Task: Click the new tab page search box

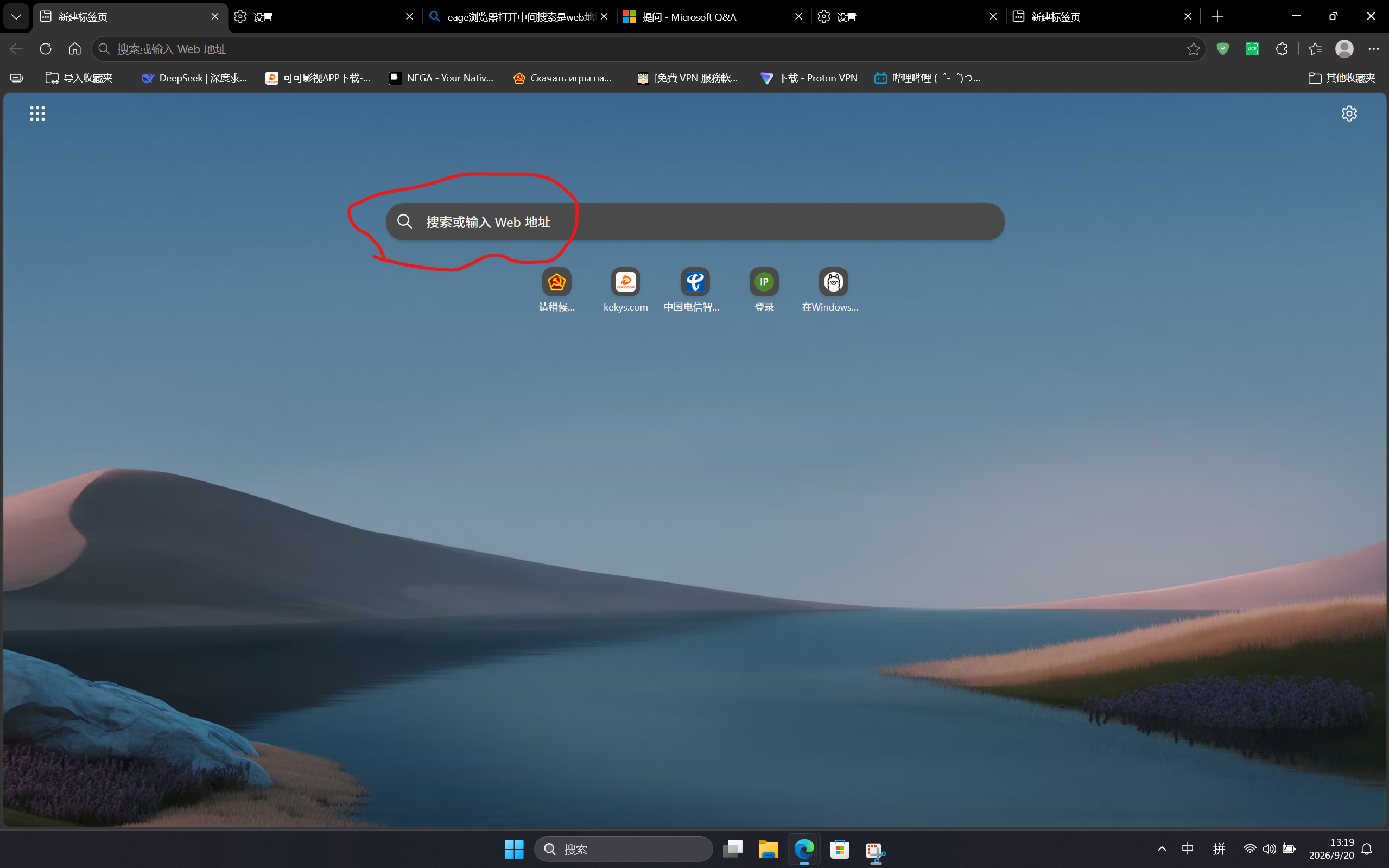Action: click(695, 221)
